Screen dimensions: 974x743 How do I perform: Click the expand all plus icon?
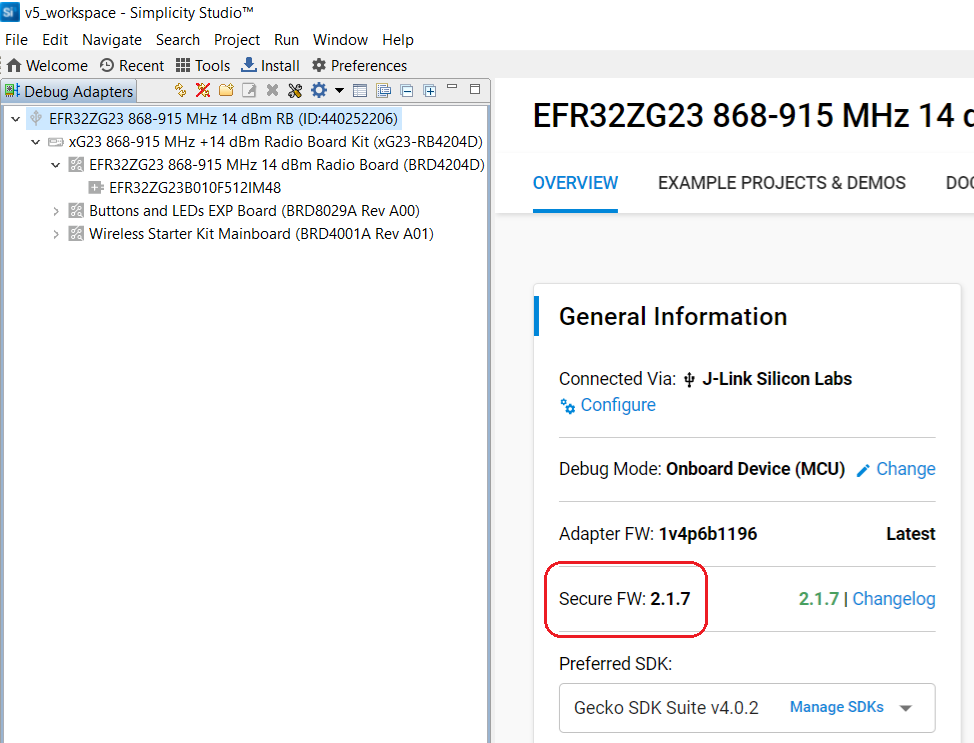(430, 91)
